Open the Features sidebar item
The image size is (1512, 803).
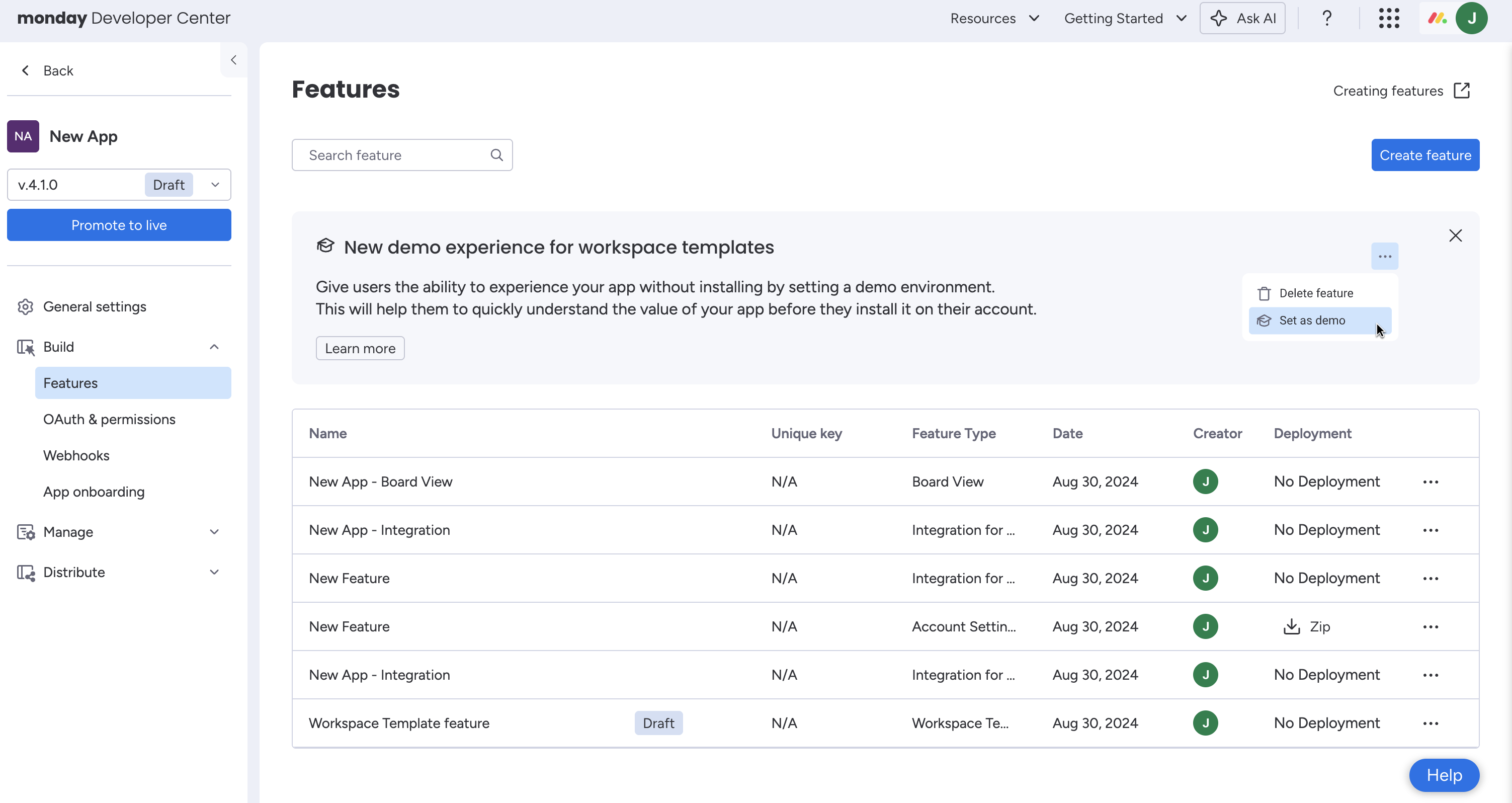point(133,383)
